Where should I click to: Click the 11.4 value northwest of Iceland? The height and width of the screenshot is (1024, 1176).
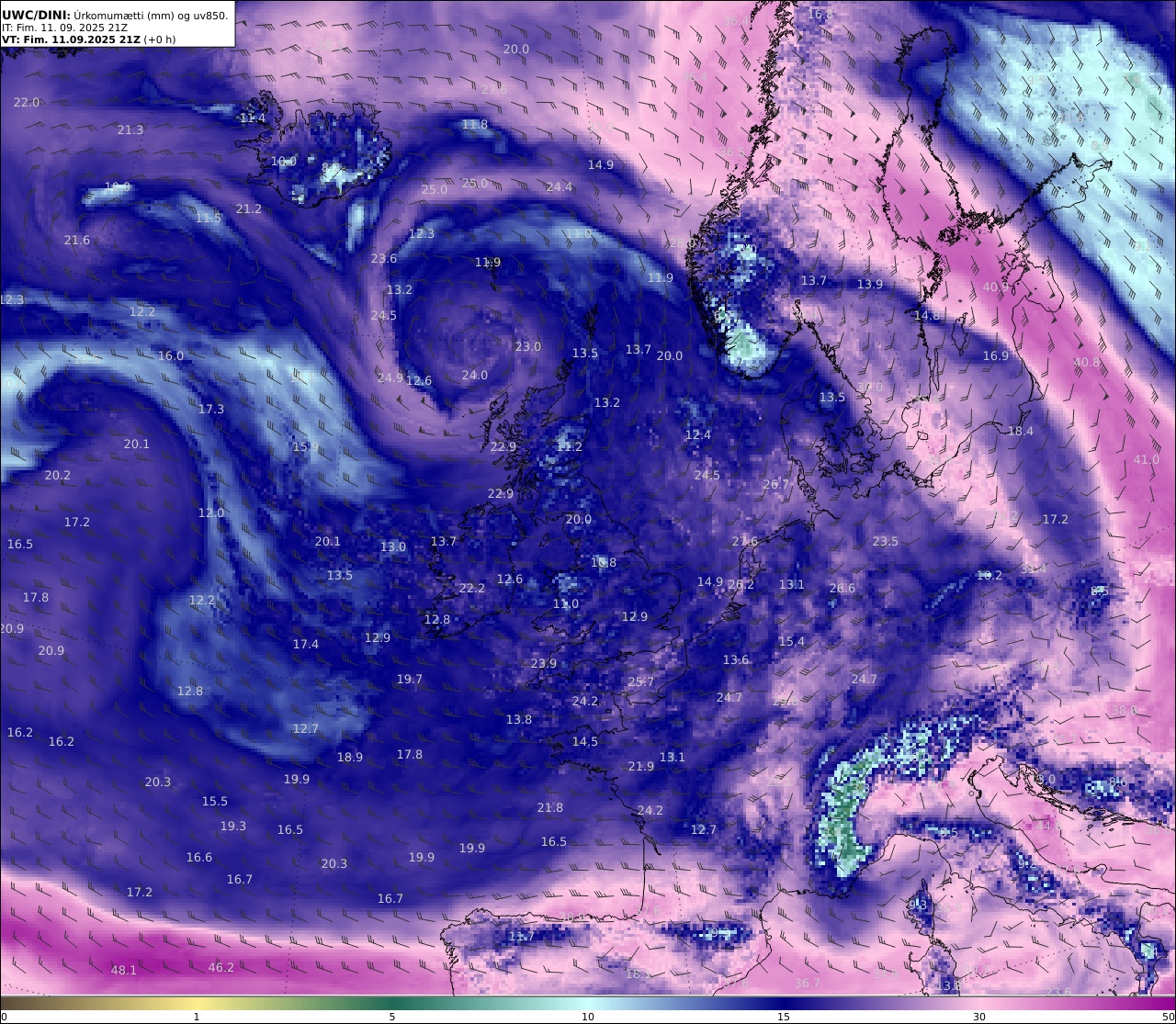coord(253,118)
